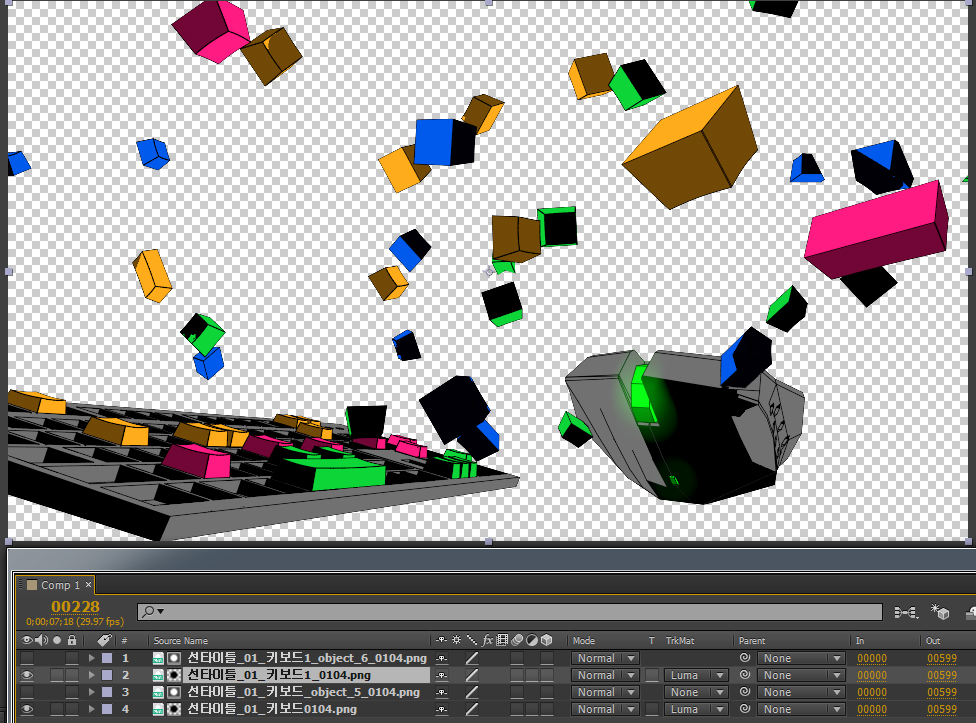Expand layer 4 properties with the triangle
The height and width of the screenshot is (723, 976).
[x=92, y=709]
